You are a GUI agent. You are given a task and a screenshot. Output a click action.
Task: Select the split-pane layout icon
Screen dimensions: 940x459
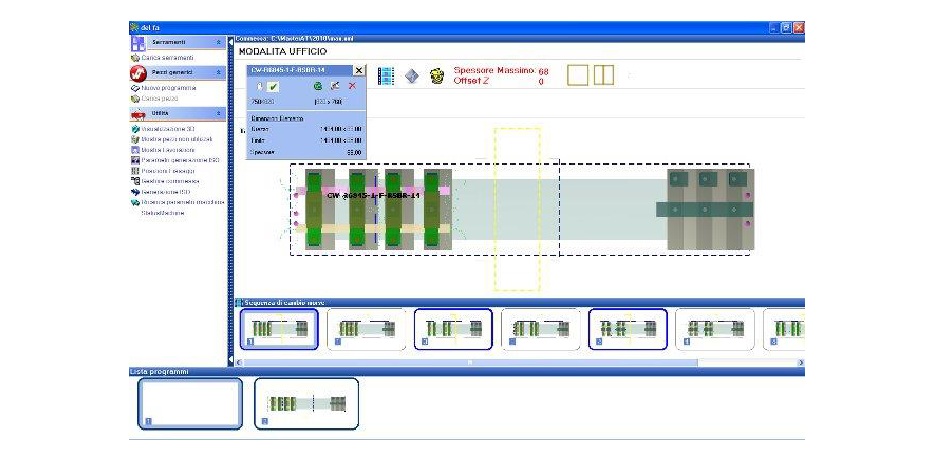coord(603,75)
